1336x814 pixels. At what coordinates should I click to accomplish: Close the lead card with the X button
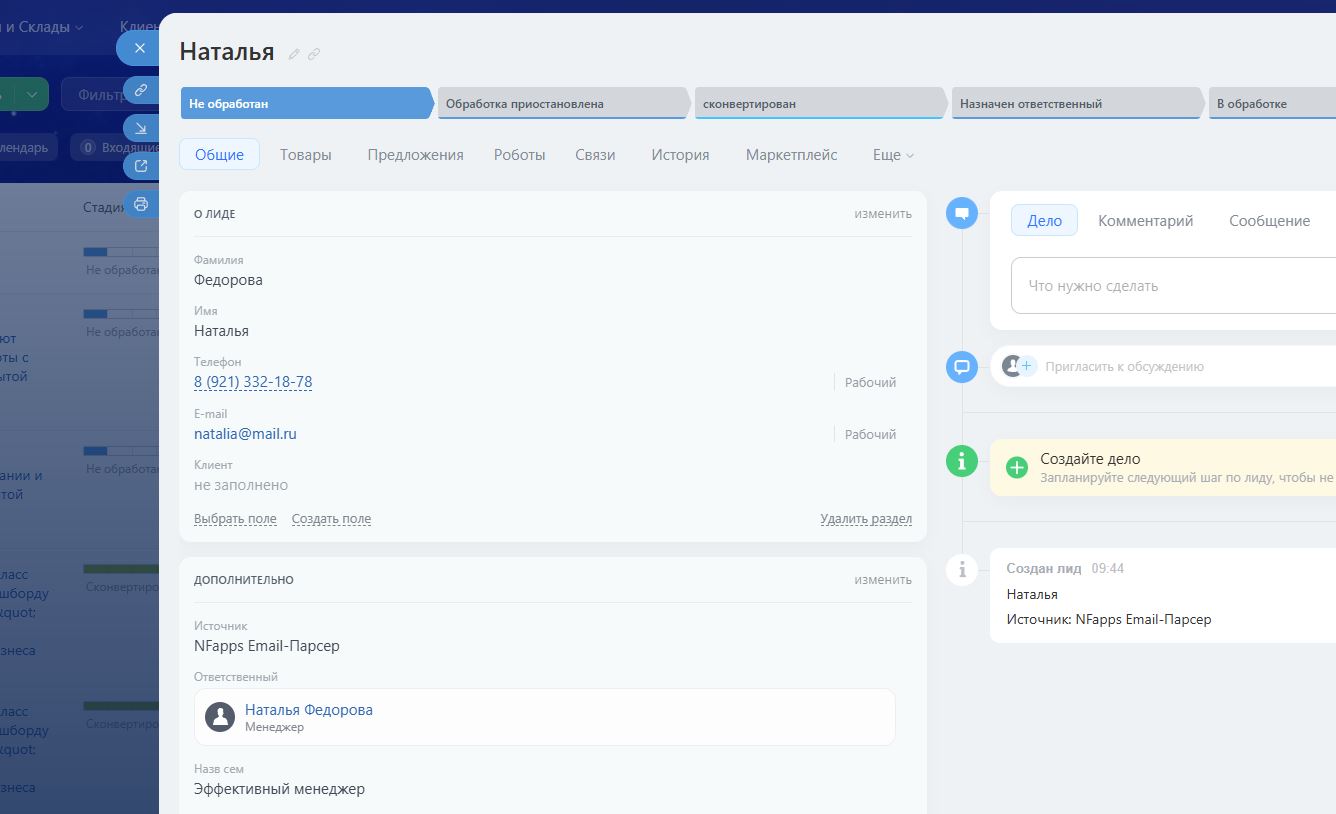click(140, 48)
